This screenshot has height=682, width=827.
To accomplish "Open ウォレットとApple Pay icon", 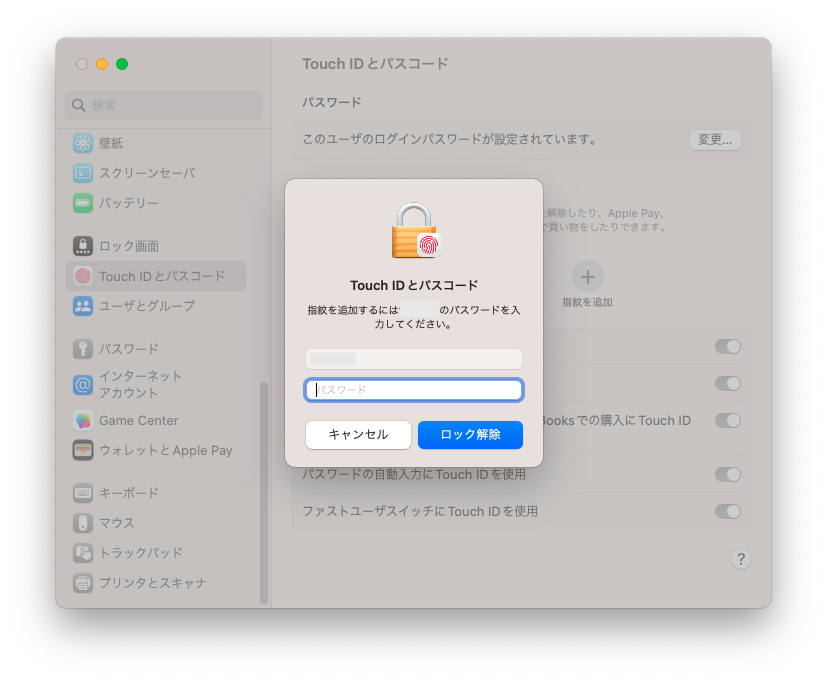I will click(83, 450).
